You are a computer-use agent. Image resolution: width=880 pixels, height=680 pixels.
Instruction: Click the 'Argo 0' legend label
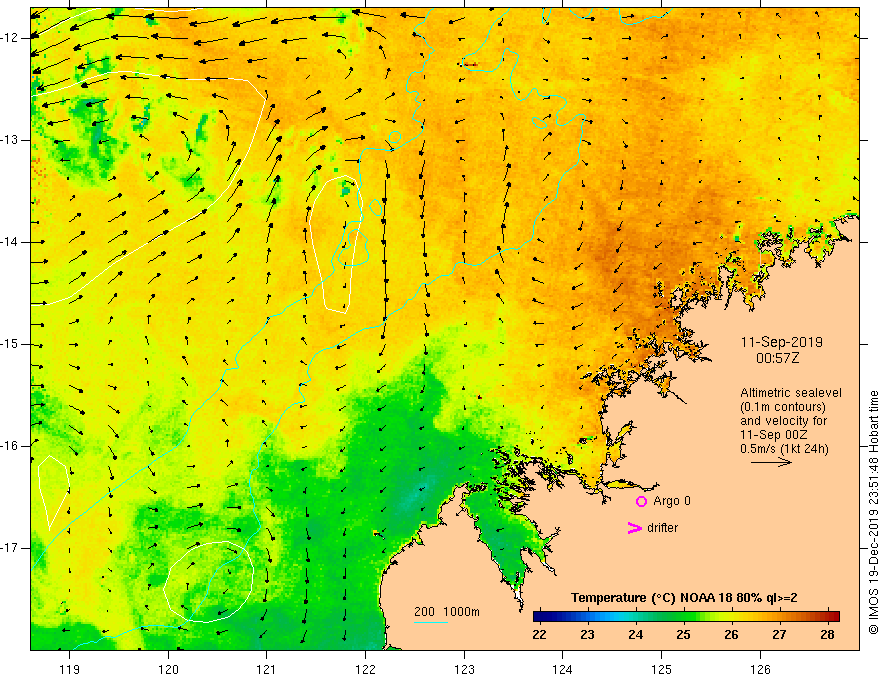(672, 501)
